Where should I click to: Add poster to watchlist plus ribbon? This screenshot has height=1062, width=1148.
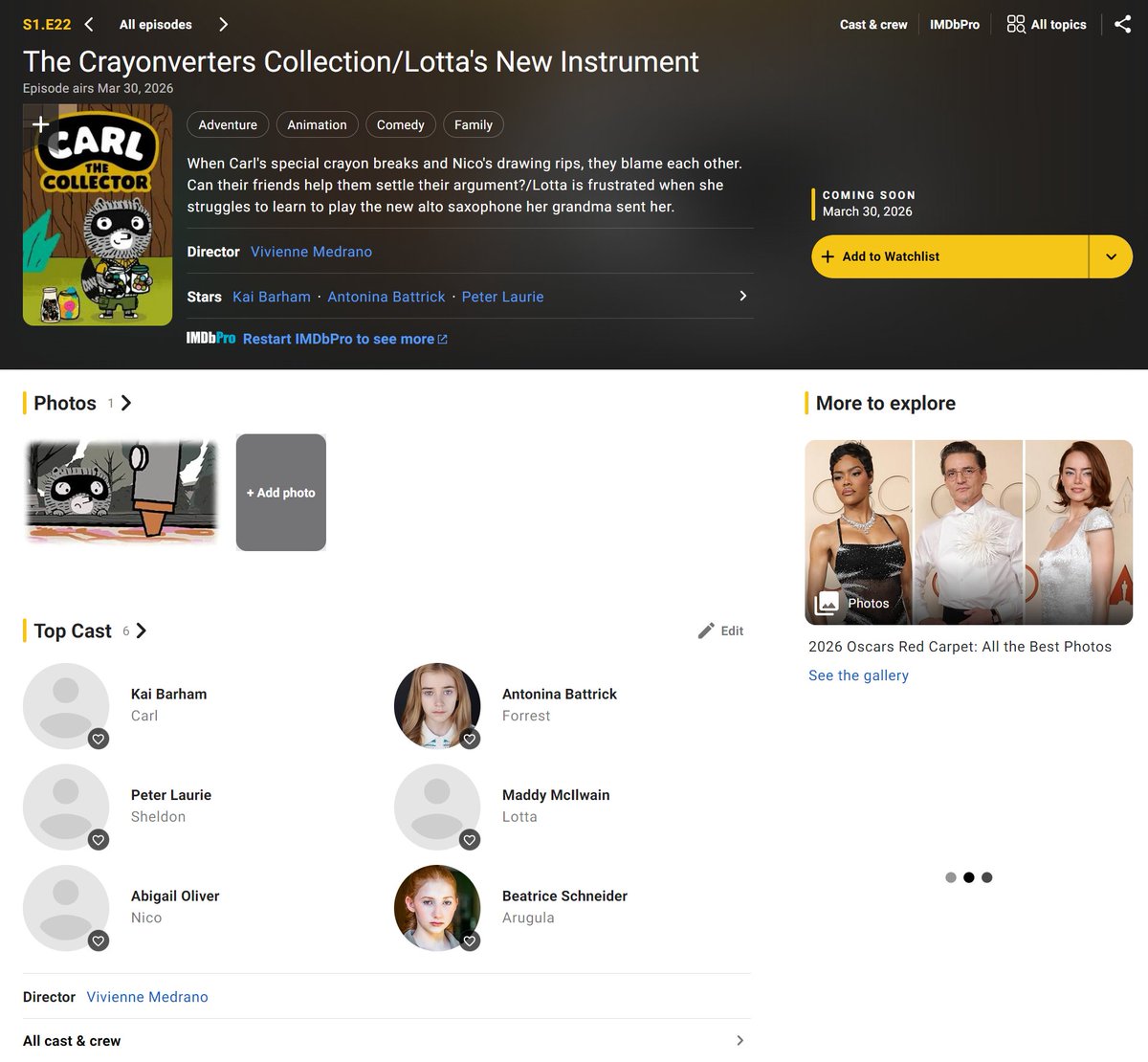tap(40, 124)
